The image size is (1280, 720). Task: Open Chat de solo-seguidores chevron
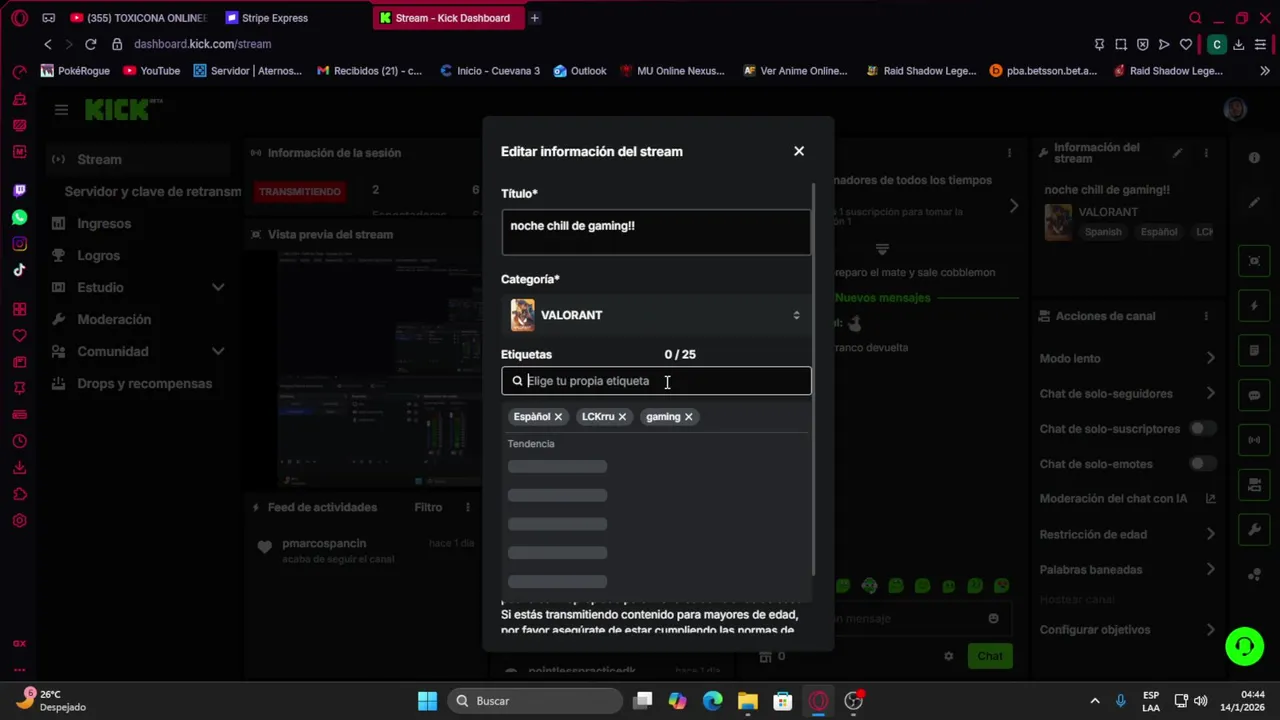pos(1210,393)
